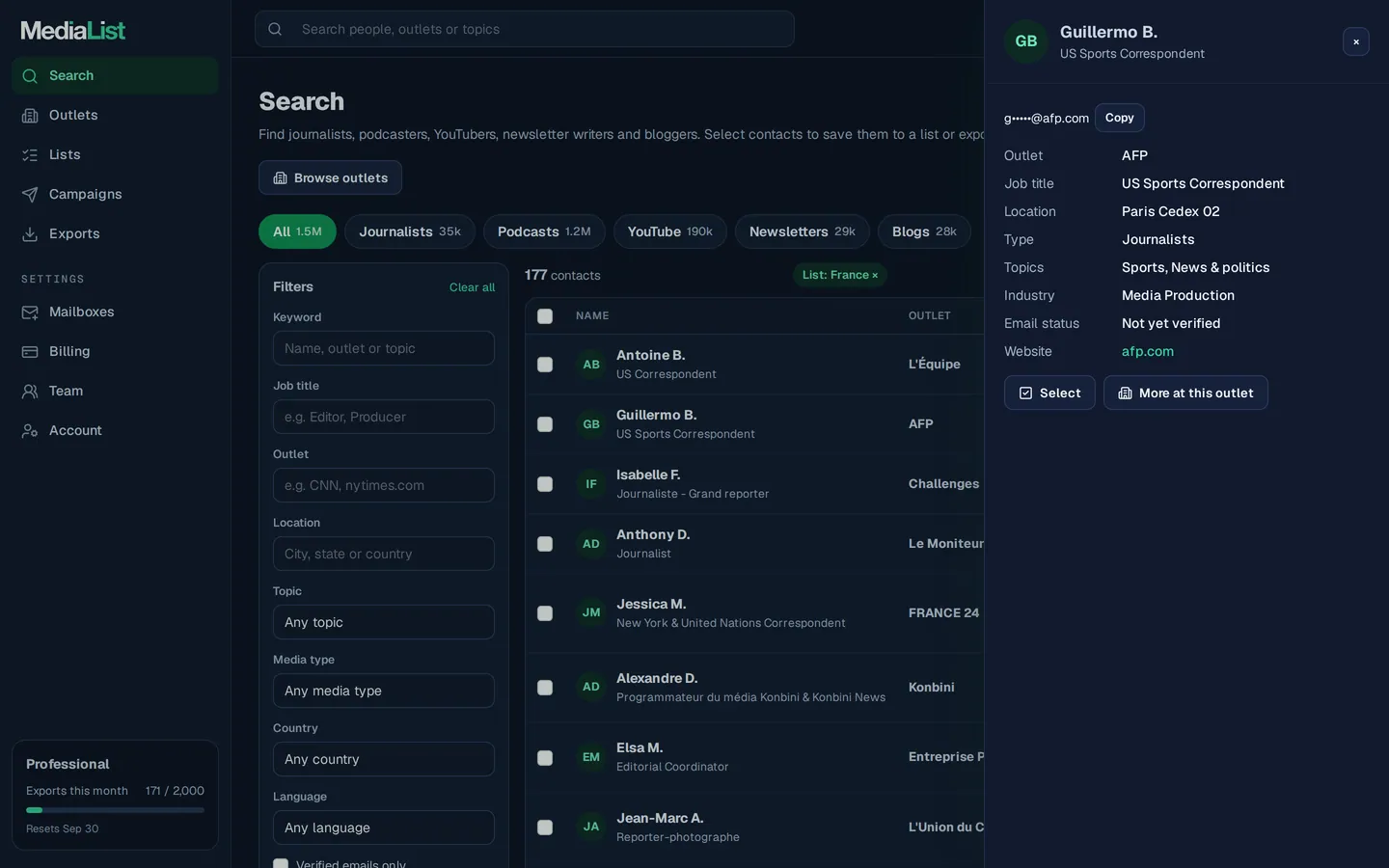
Task: Check the box for Alexandre D.
Action: [545, 688]
